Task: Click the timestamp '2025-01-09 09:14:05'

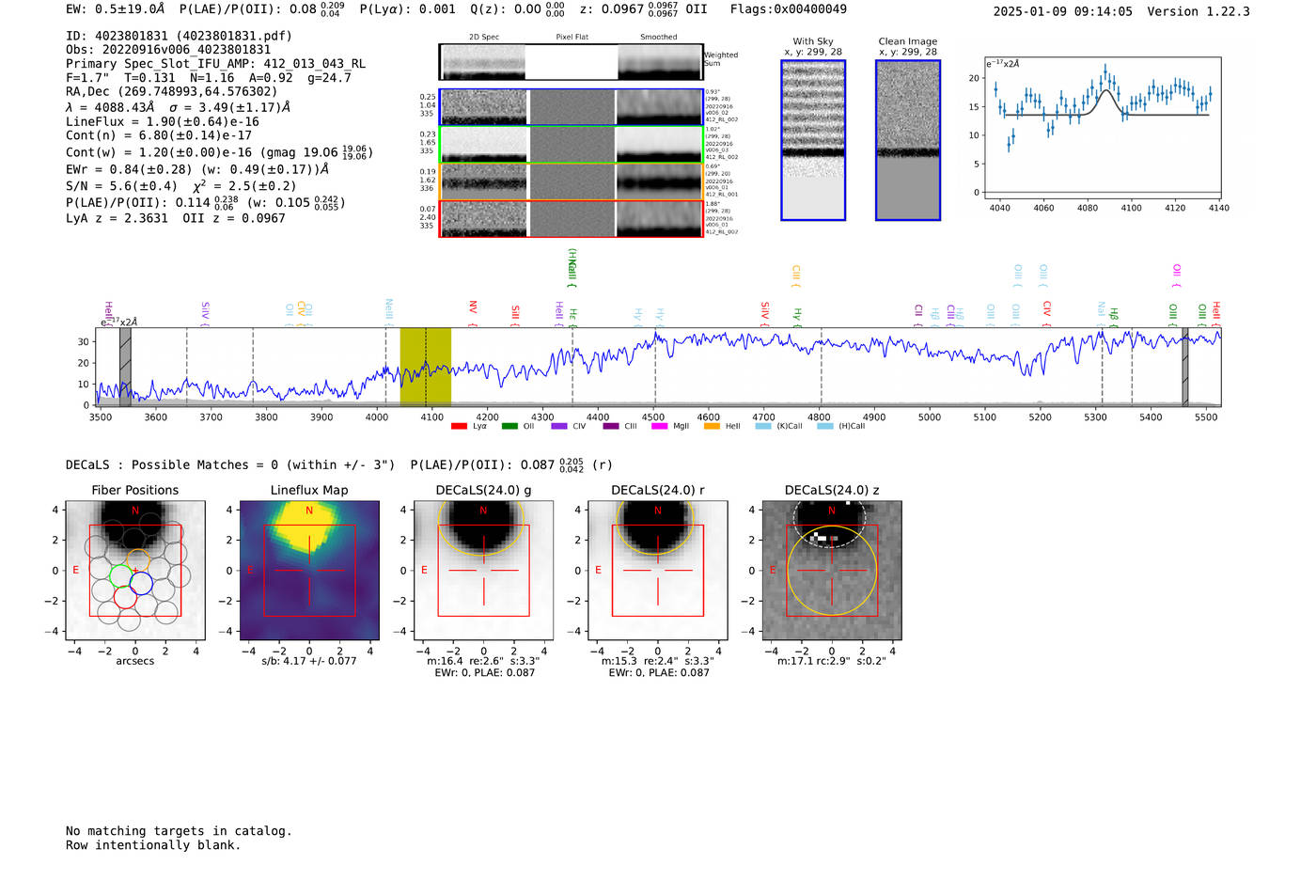Action: click(x=1062, y=11)
